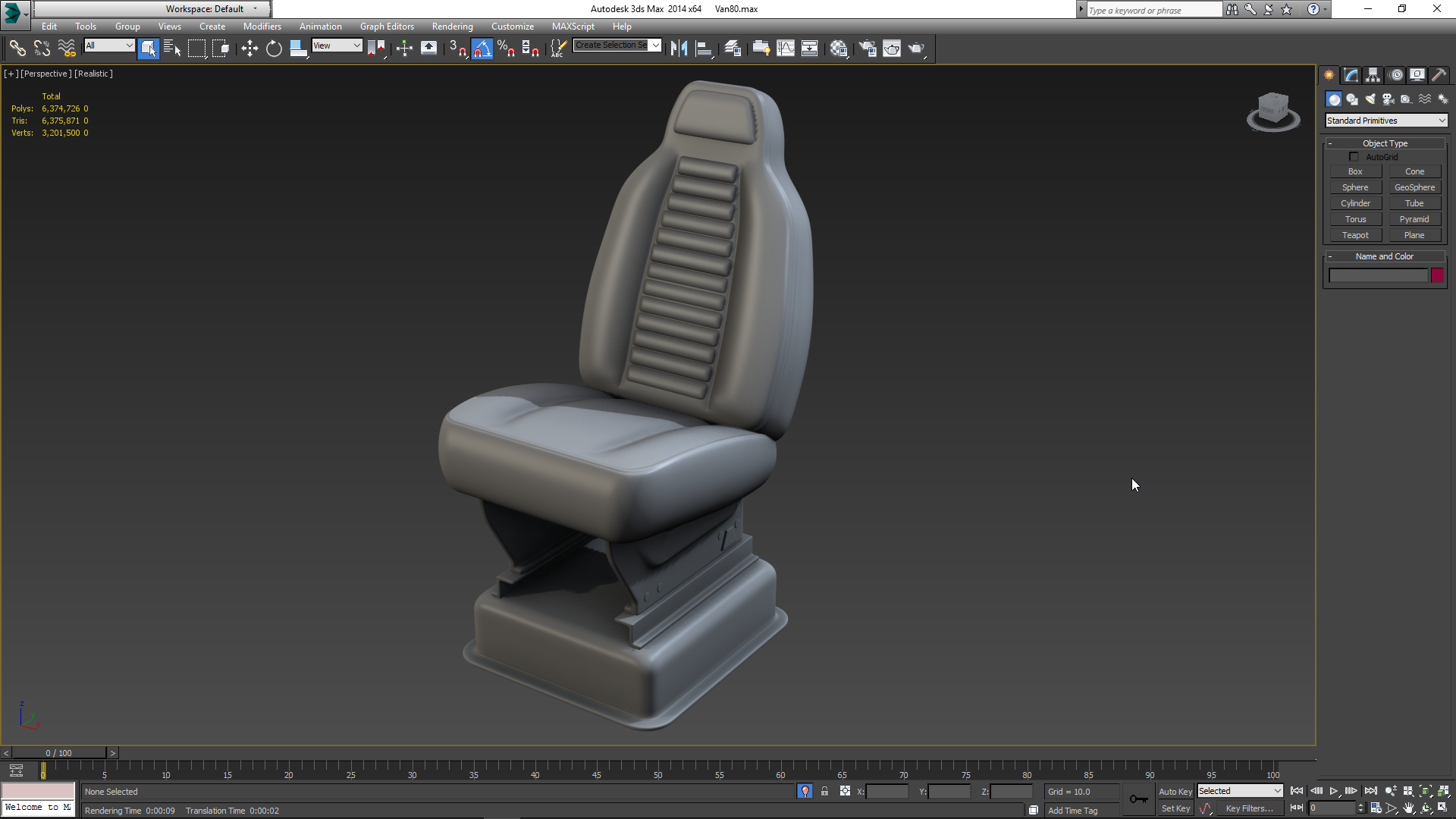
Task: Click the object name input field
Action: (x=1378, y=276)
